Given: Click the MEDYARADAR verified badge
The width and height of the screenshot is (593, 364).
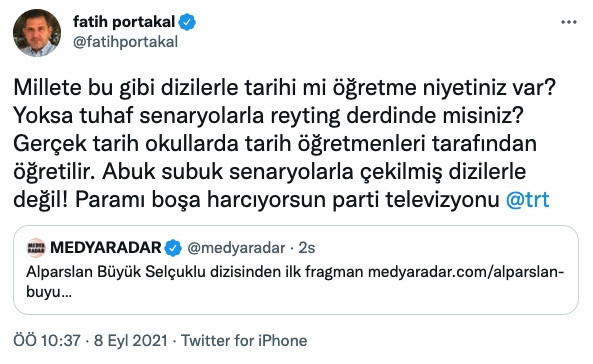Looking at the screenshot, I should 173,248.
